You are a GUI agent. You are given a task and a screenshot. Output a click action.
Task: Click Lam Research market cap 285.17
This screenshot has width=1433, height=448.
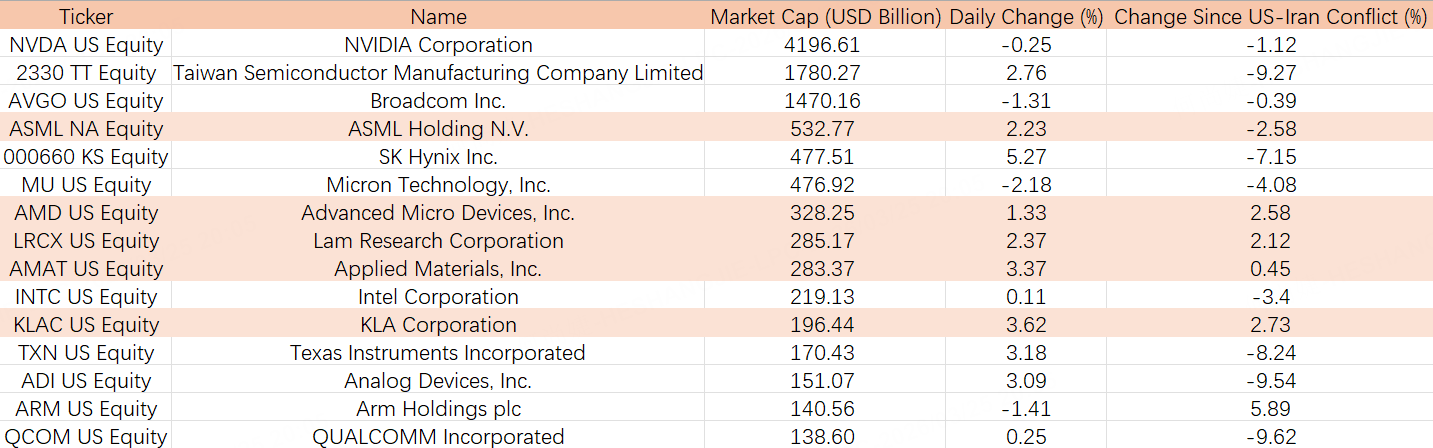click(825, 241)
